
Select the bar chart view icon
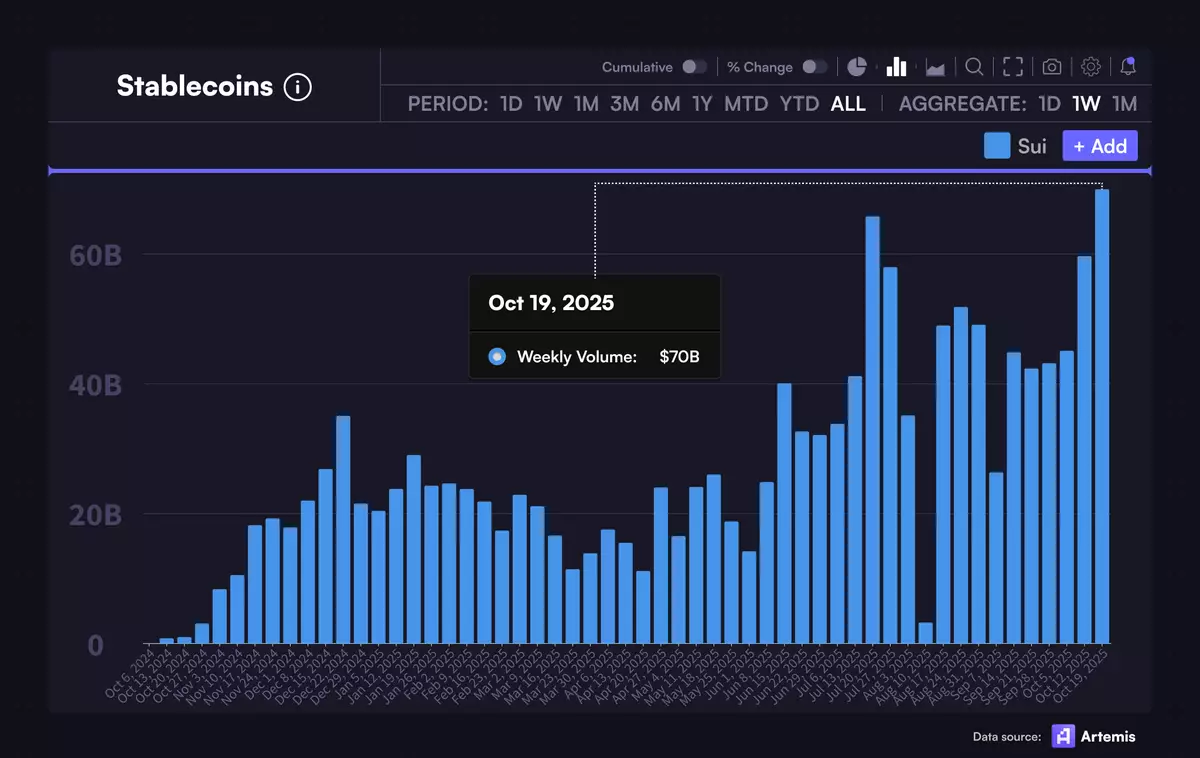tap(896, 67)
